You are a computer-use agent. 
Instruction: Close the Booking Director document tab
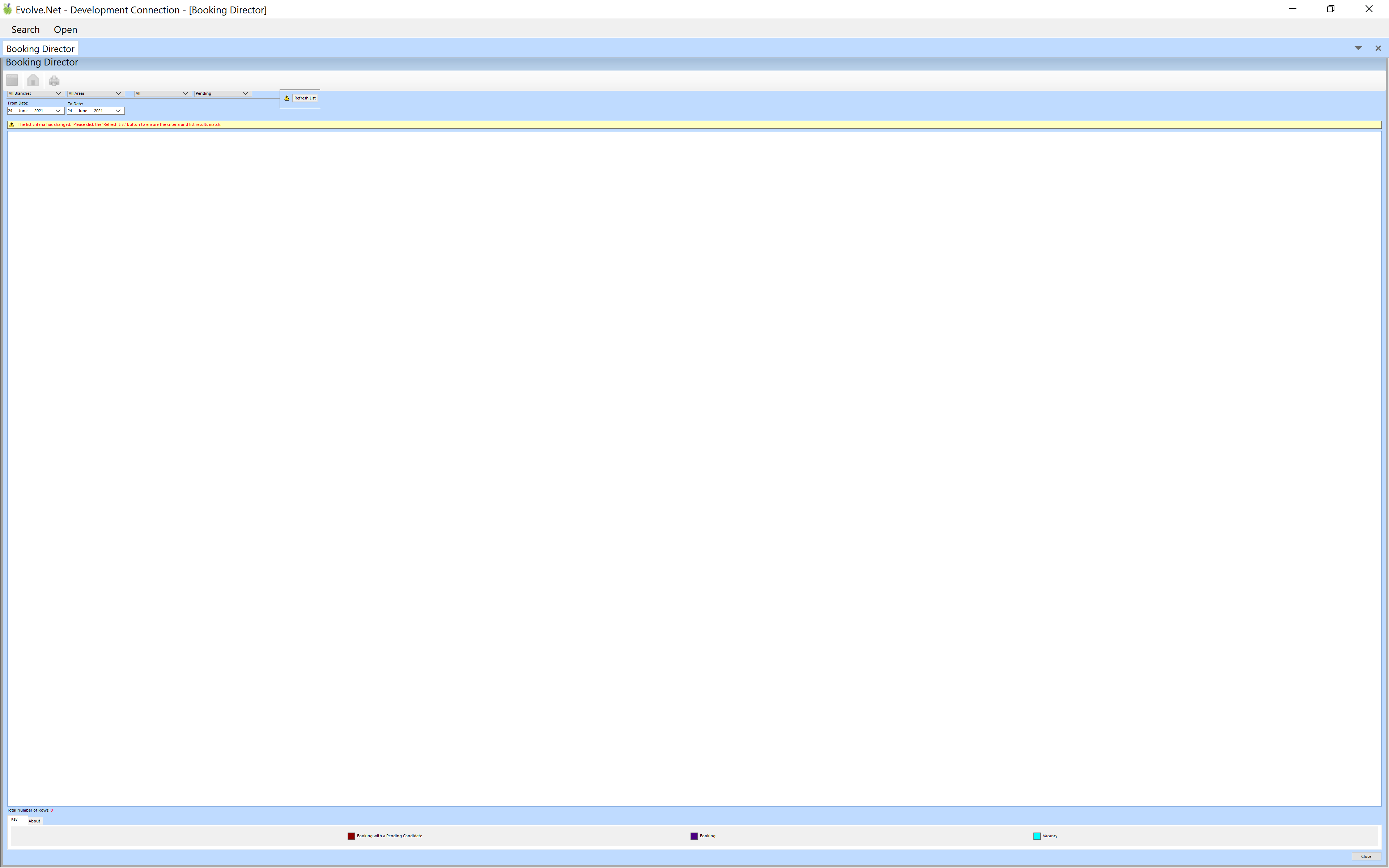pyautogui.click(x=1378, y=48)
